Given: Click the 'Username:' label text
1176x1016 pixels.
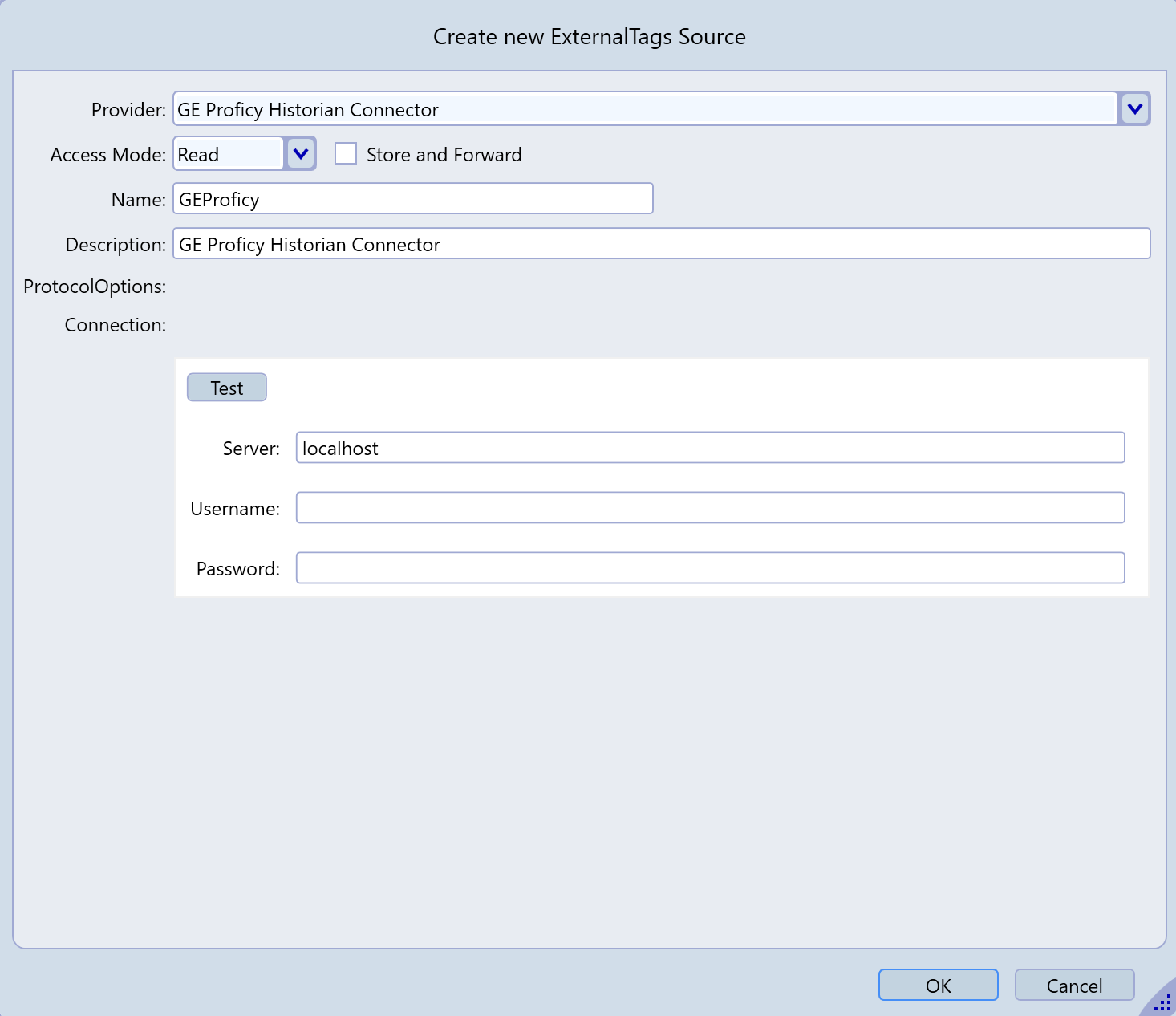Looking at the screenshot, I should (235, 509).
